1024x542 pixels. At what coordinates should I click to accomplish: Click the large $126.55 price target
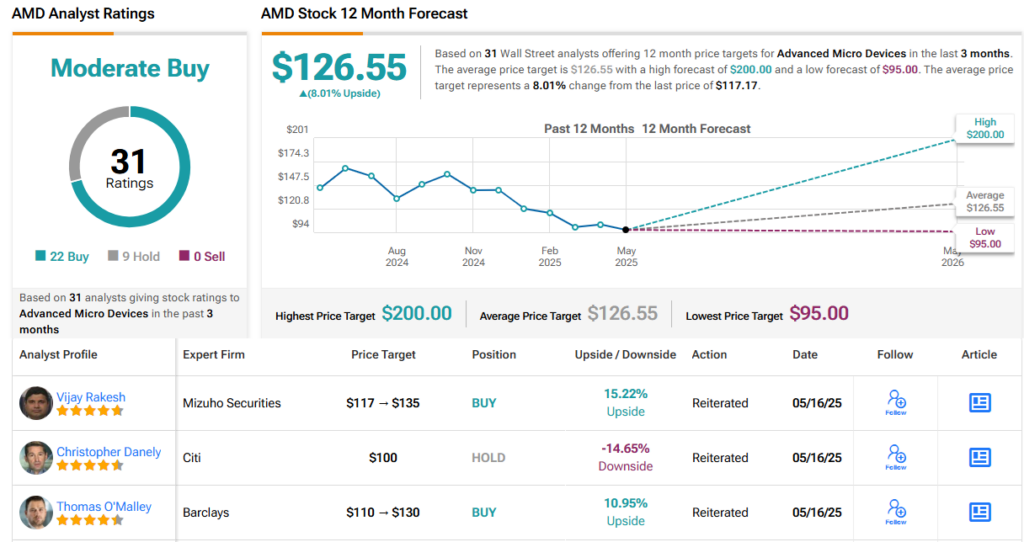pos(339,67)
